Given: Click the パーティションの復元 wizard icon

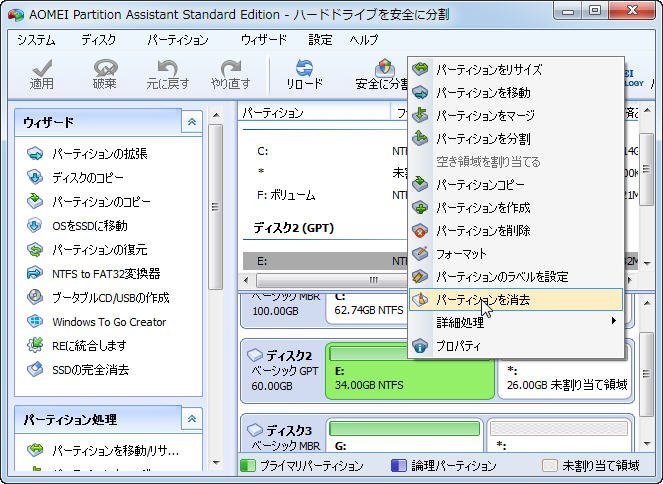Looking at the screenshot, I should pos(35,249).
